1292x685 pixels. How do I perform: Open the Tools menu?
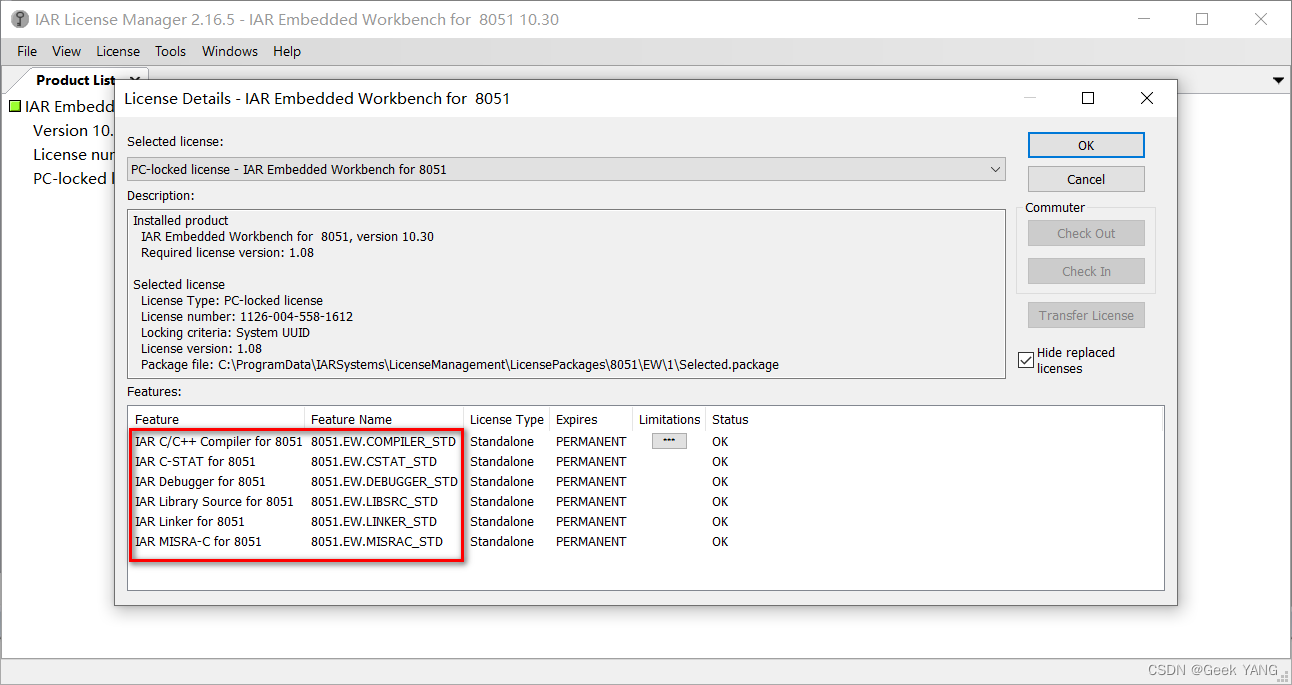click(x=170, y=51)
